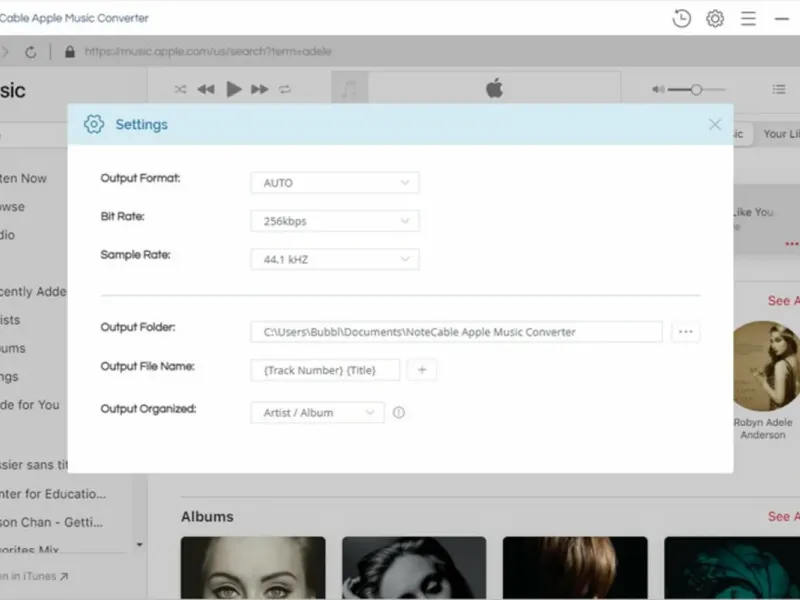Open the Center for Educatio... playlist
The image size is (800, 600).
point(53,494)
